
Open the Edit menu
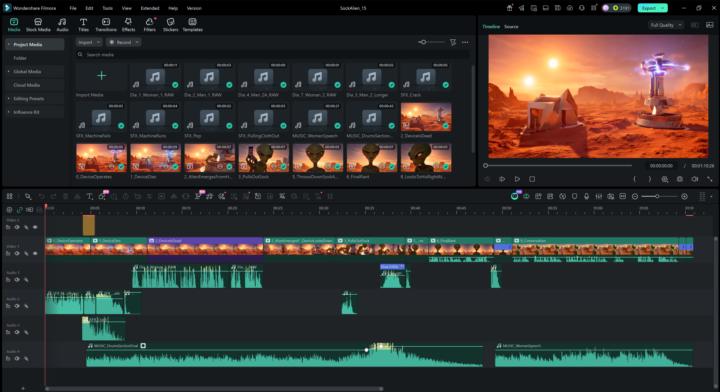point(89,8)
